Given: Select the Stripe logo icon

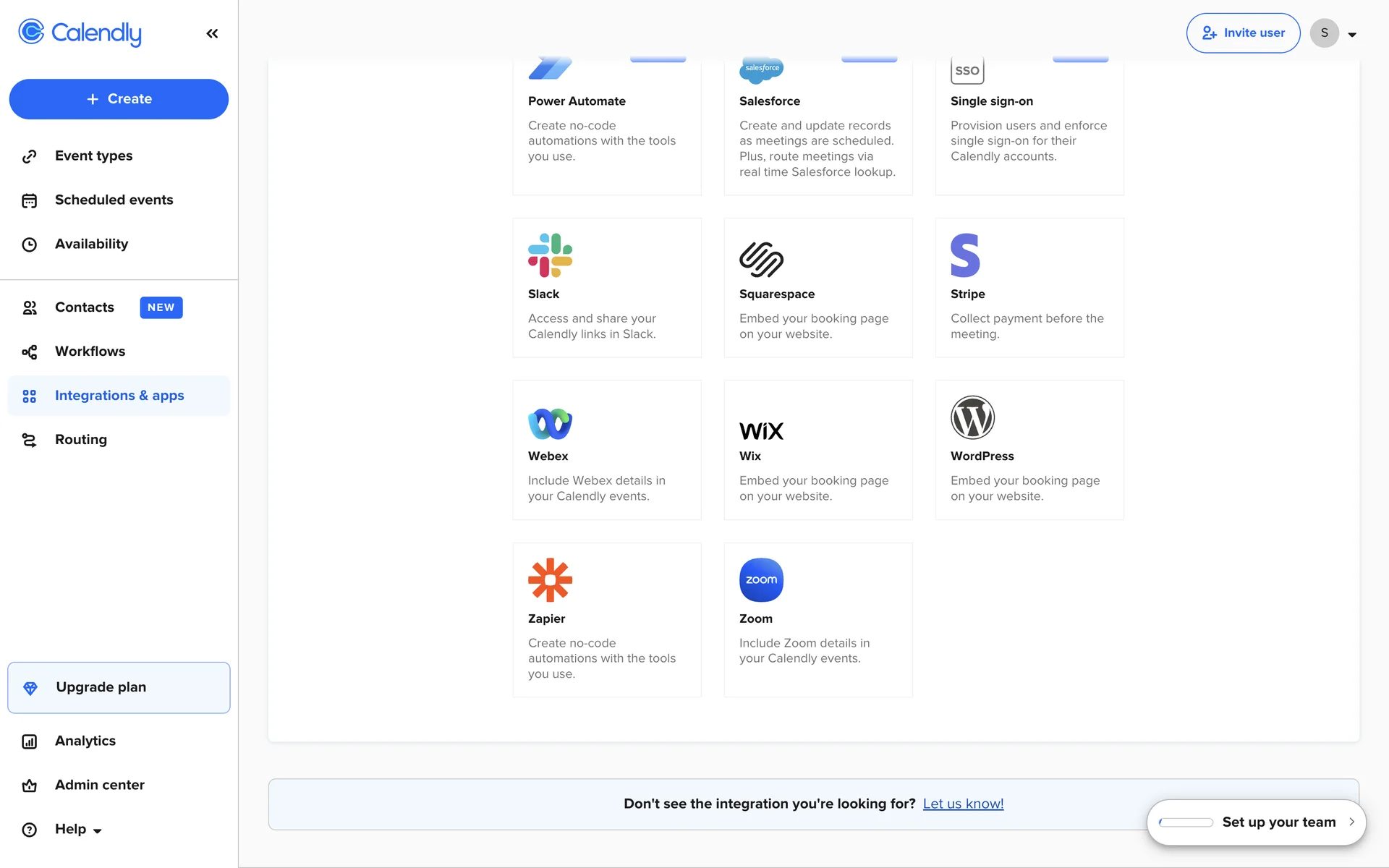Looking at the screenshot, I should [x=965, y=255].
